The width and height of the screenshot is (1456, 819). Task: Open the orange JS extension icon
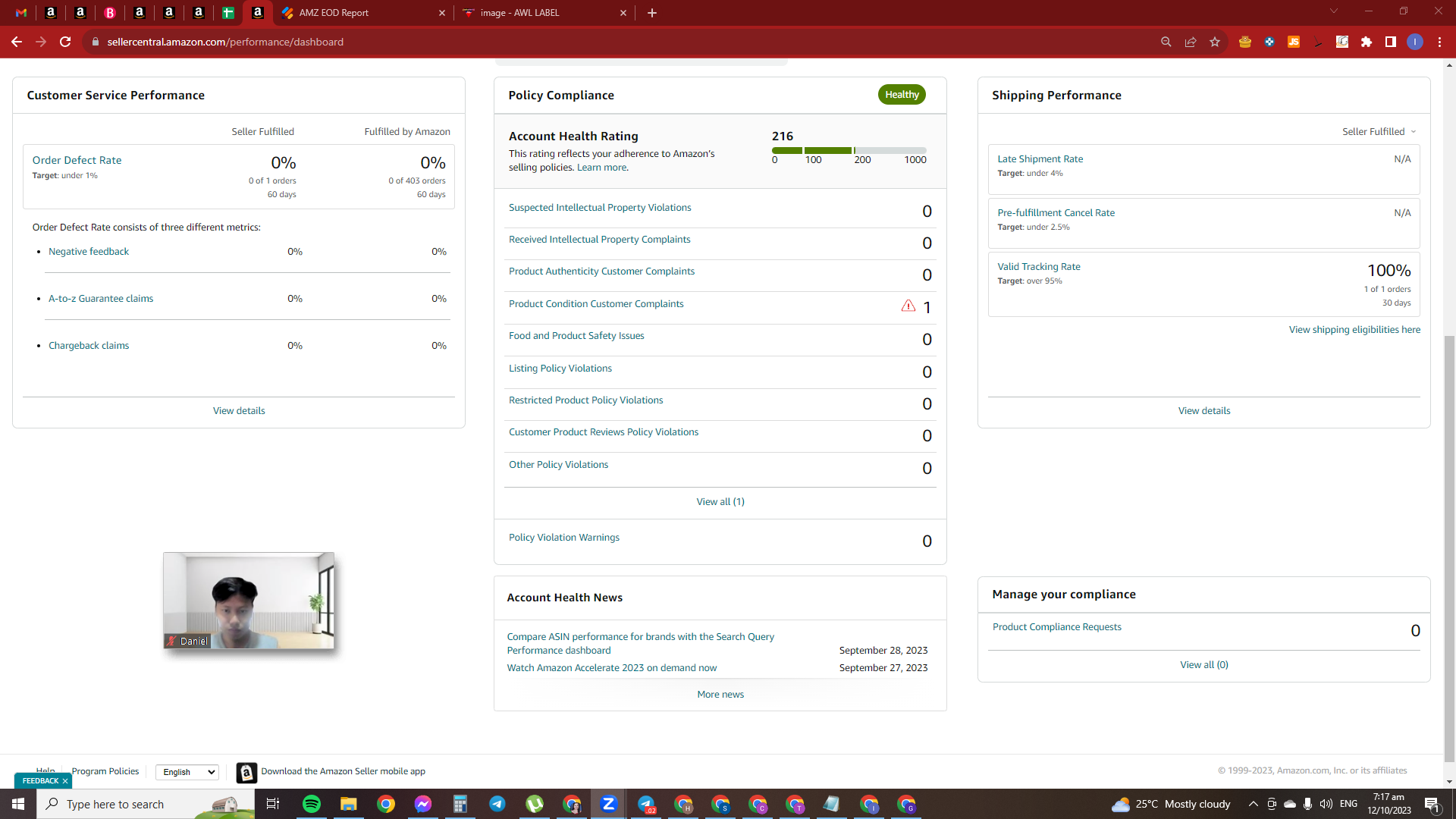pos(1294,42)
